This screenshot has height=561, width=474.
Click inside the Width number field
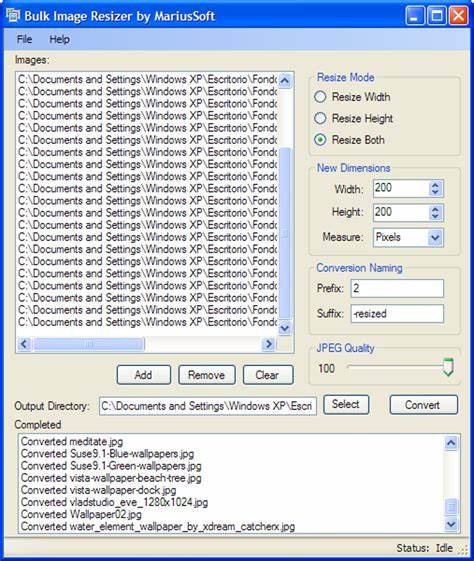401,189
